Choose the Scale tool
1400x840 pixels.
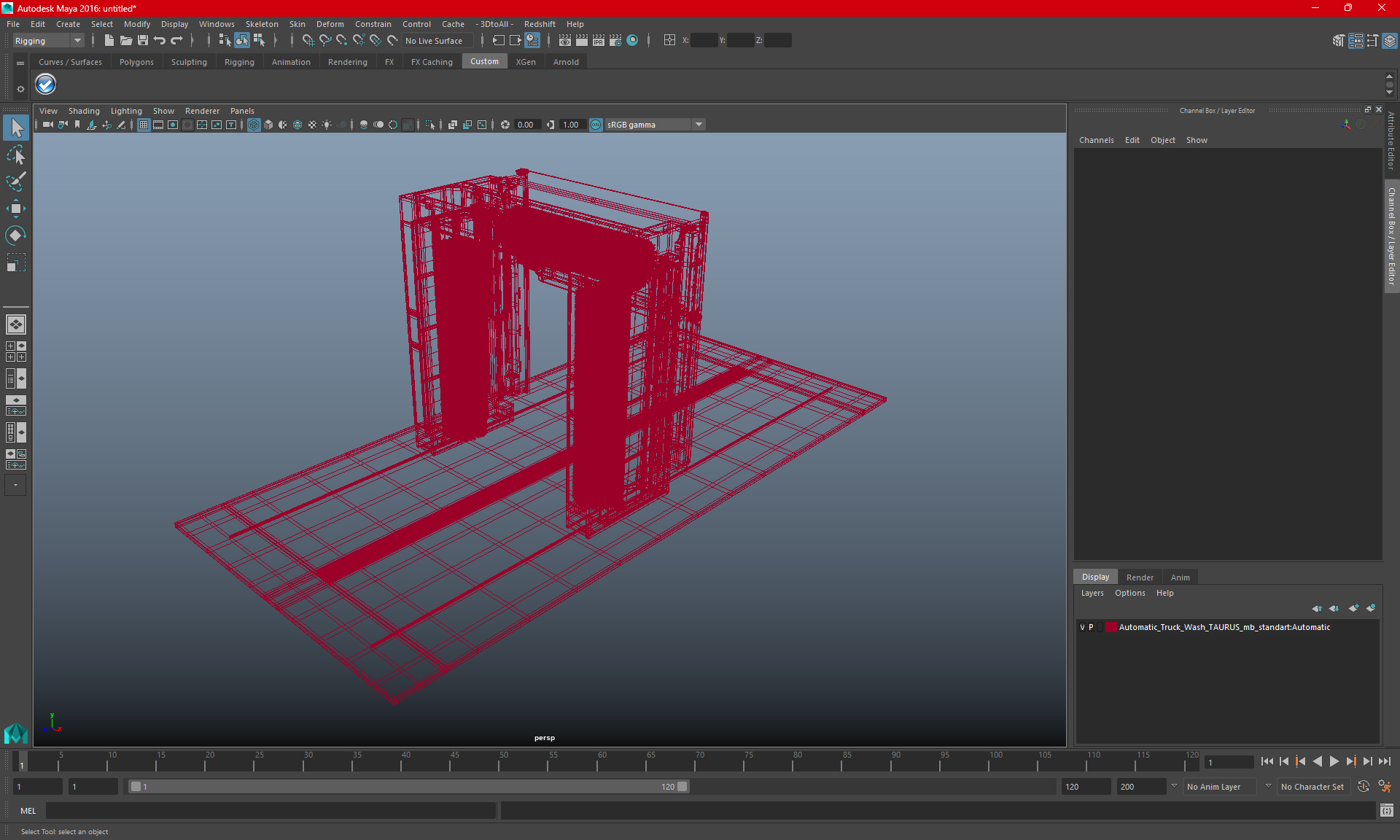16,262
